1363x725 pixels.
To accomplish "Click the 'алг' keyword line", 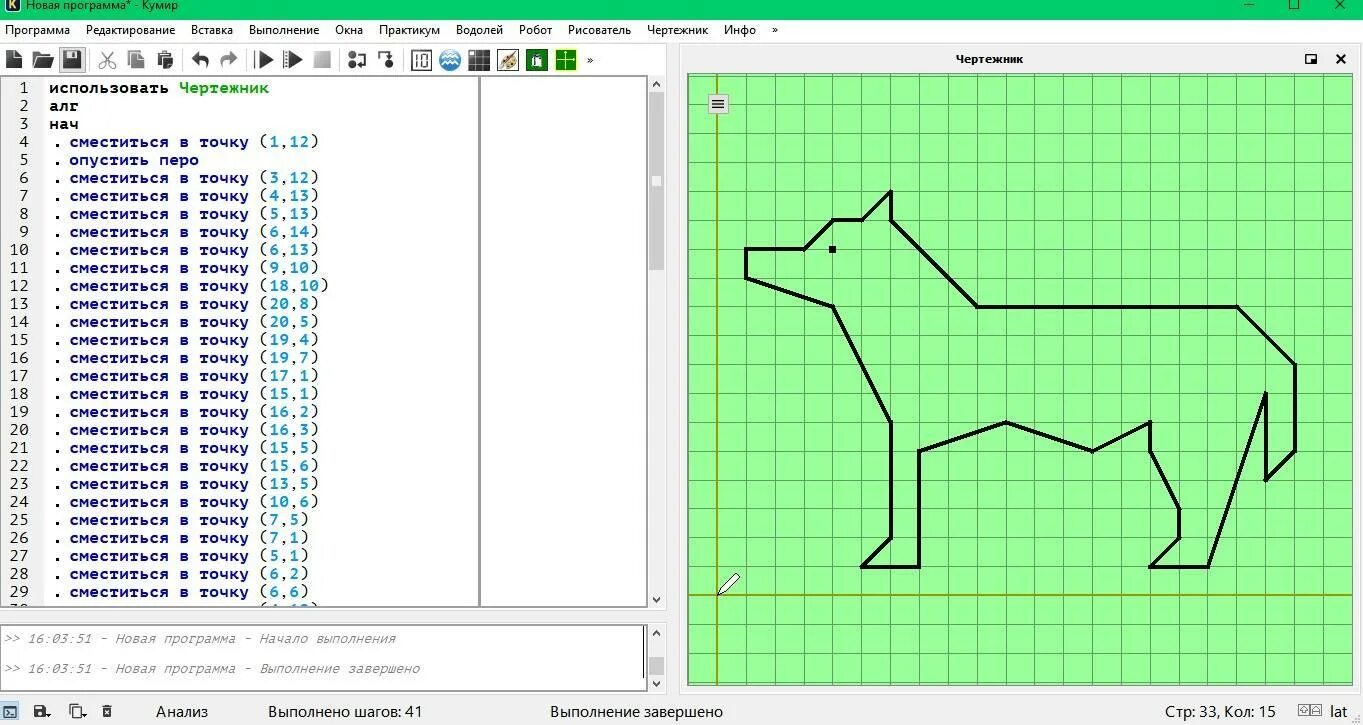I will point(63,106).
